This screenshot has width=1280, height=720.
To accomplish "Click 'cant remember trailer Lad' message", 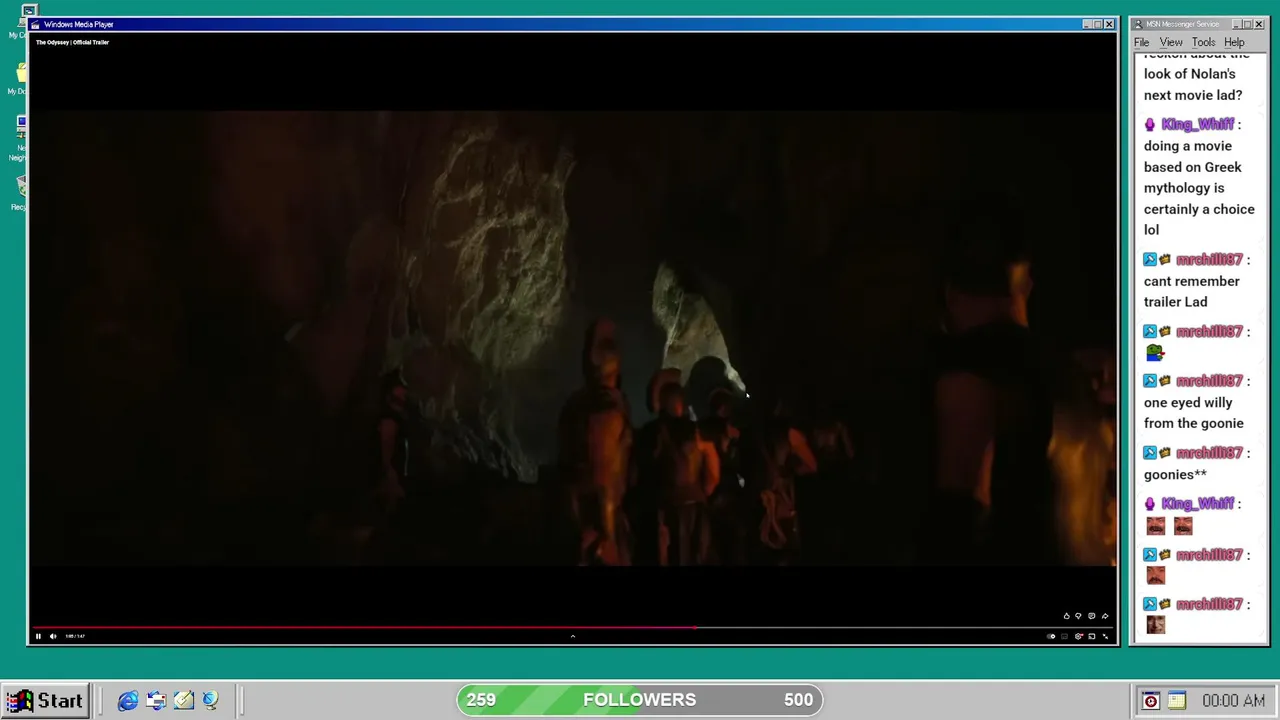I will tap(1192, 291).
